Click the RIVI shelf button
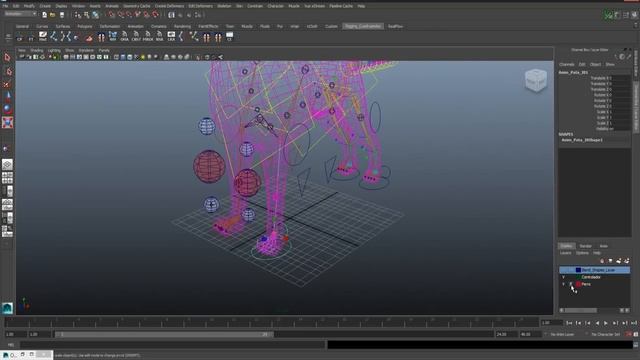 click(113, 37)
